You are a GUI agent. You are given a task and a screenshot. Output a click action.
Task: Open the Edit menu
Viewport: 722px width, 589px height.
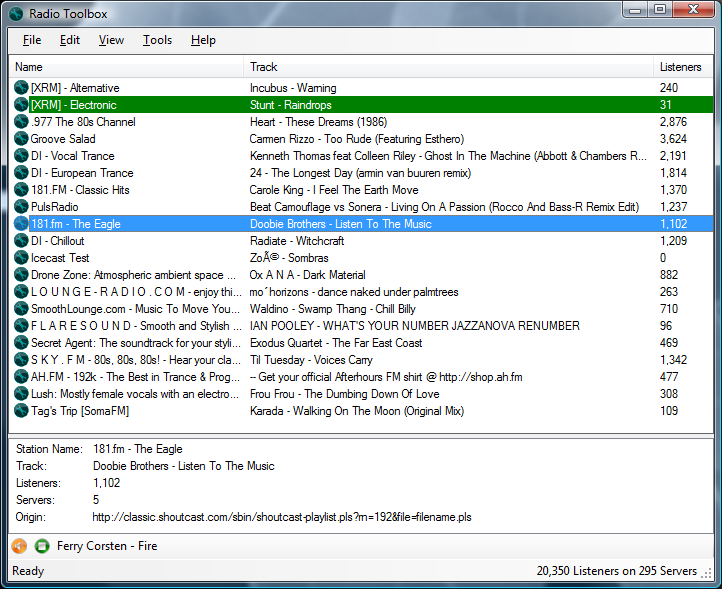[70, 40]
